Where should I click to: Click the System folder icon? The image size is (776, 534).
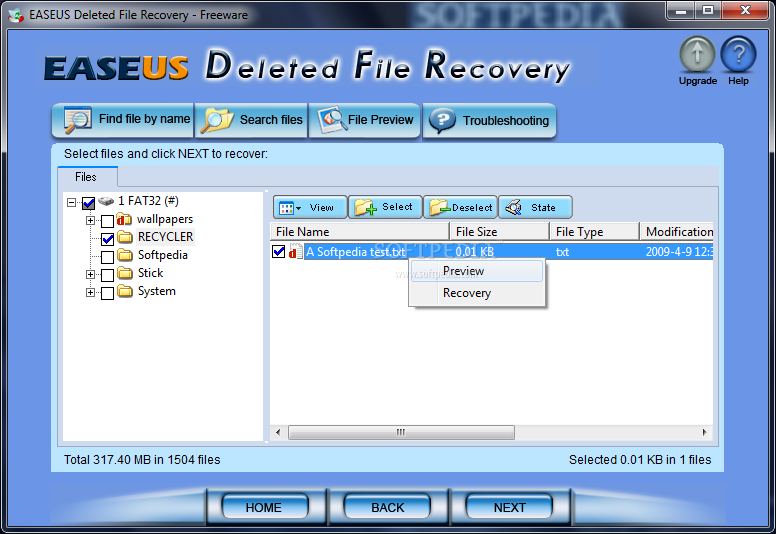click(x=125, y=291)
